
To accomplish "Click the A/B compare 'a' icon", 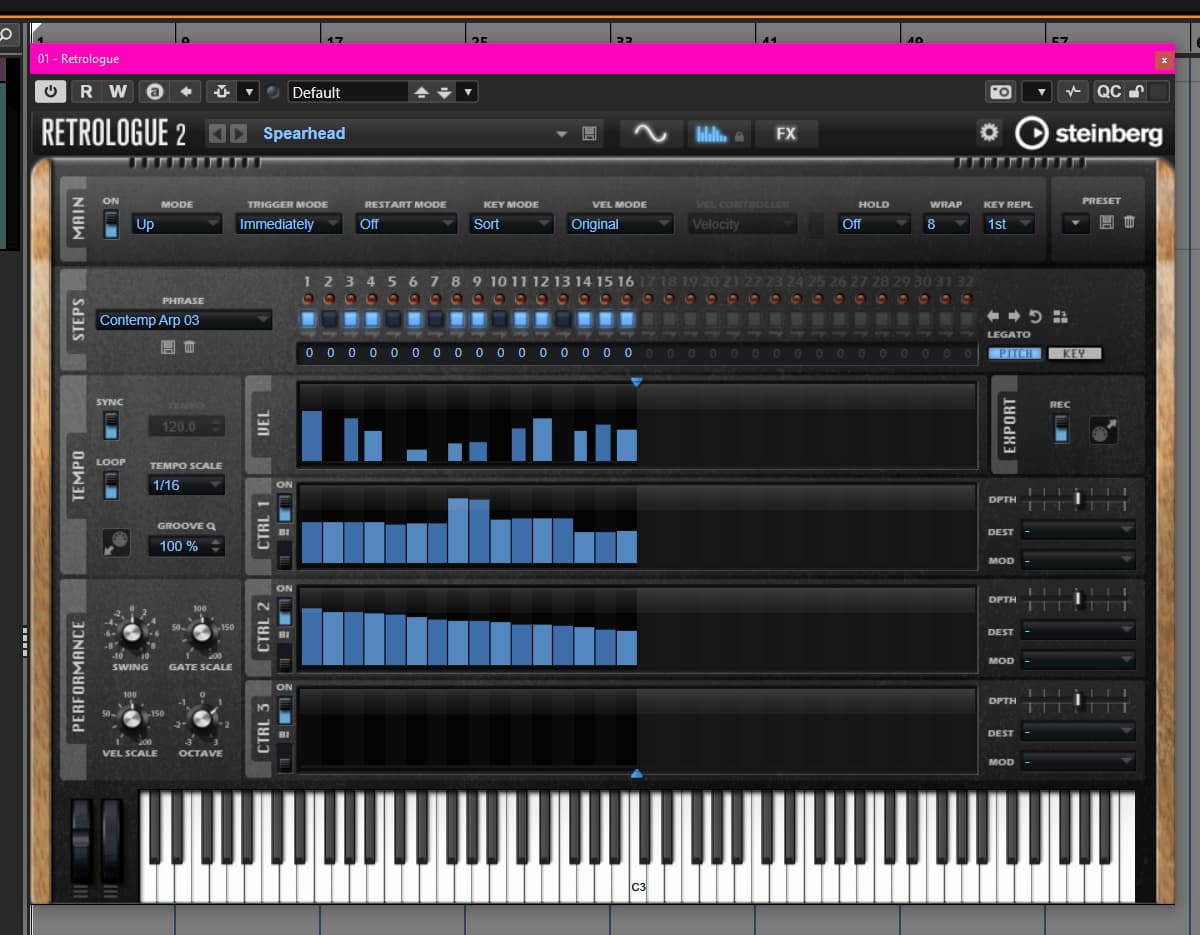I will tap(154, 92).
